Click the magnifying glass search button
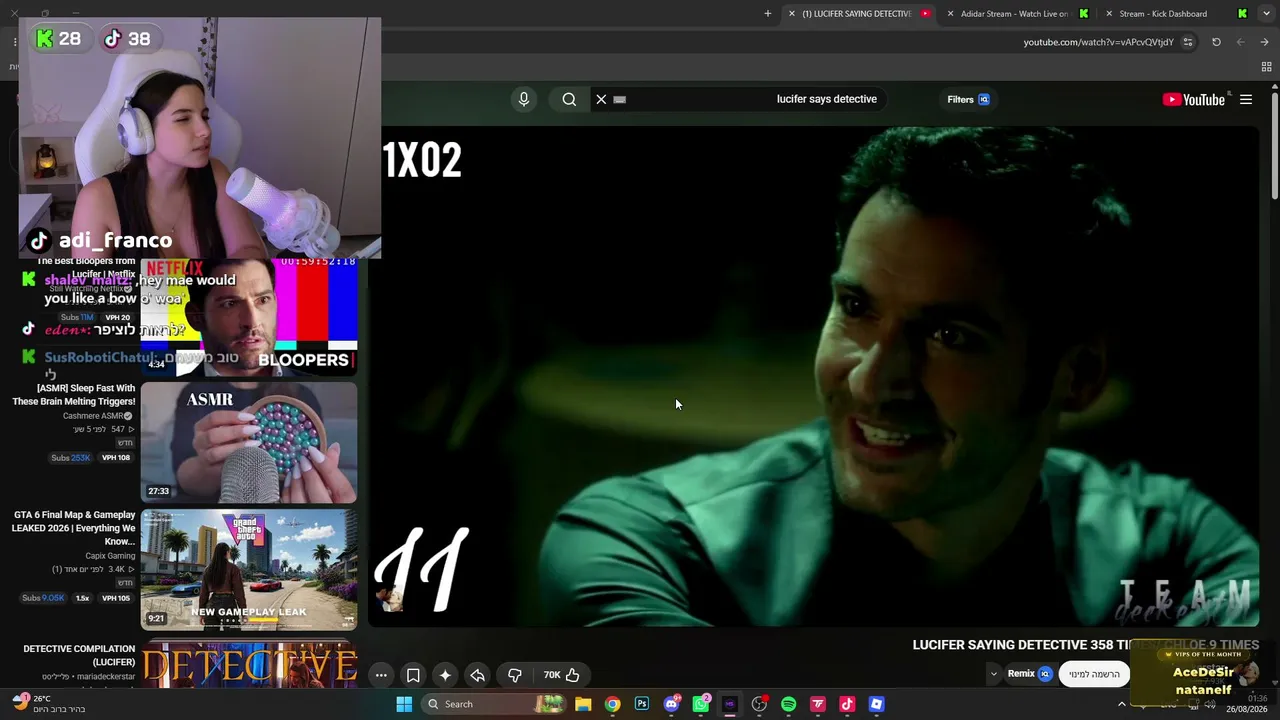 click(x=569, y=99)
